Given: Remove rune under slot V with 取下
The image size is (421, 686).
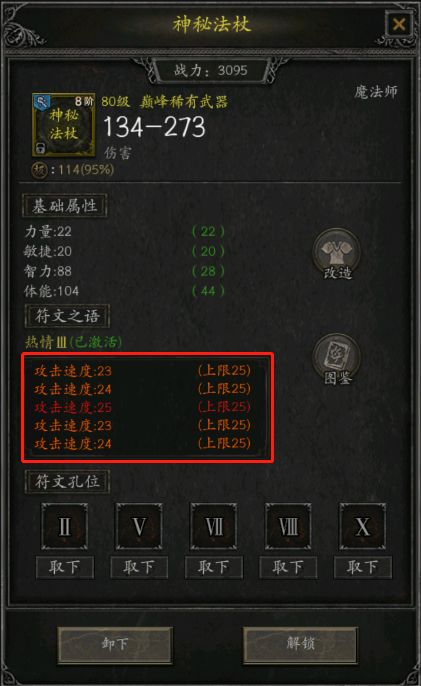Looking at the screenshot, I should [x=139, y=567].
